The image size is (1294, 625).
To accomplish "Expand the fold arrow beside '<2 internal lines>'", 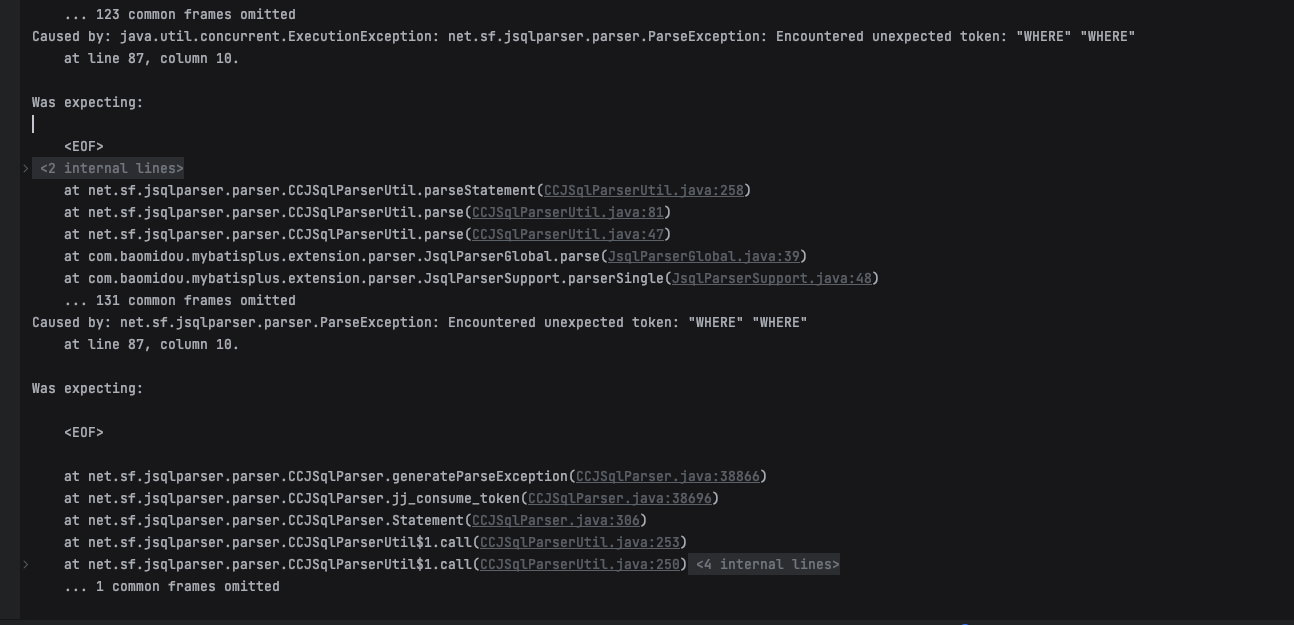I will click(26, 169).
